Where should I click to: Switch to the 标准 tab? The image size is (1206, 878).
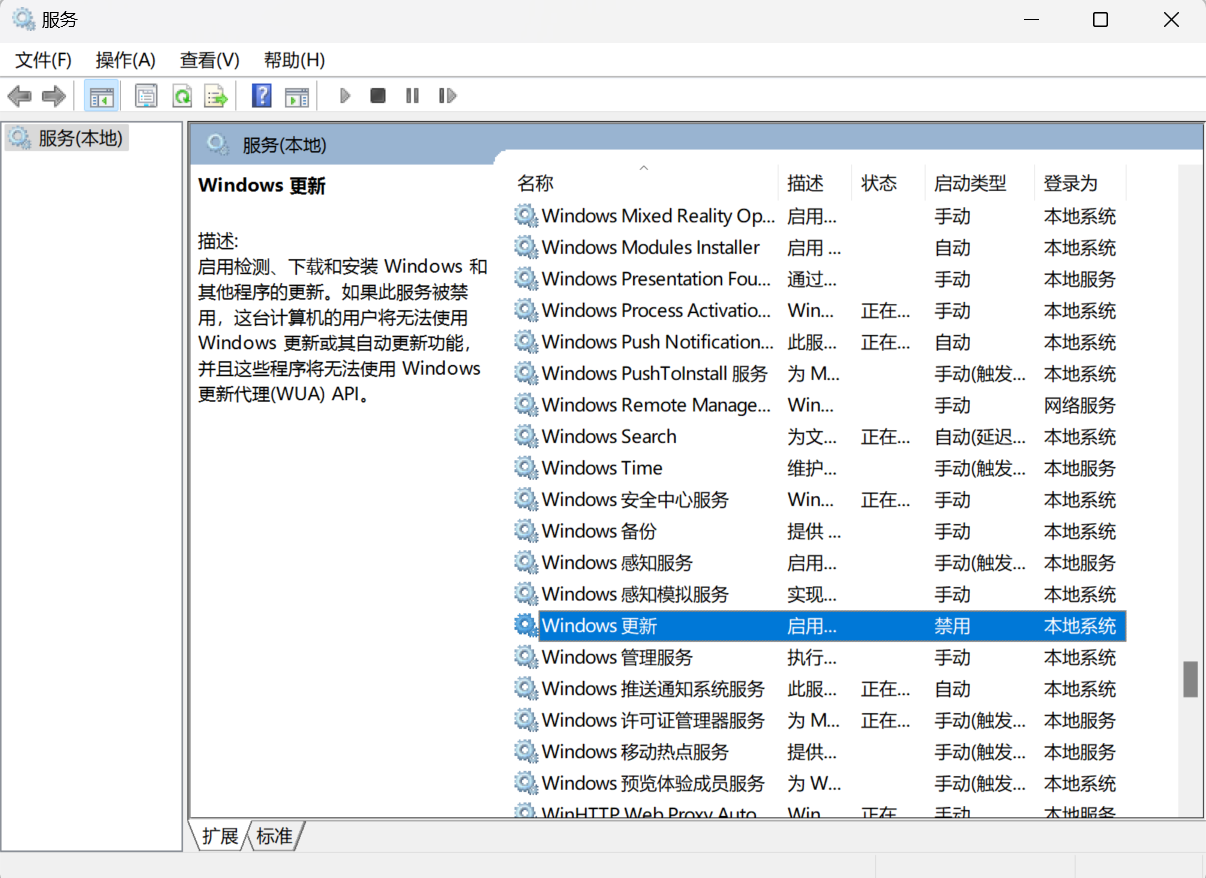click(x=274, y=836)
